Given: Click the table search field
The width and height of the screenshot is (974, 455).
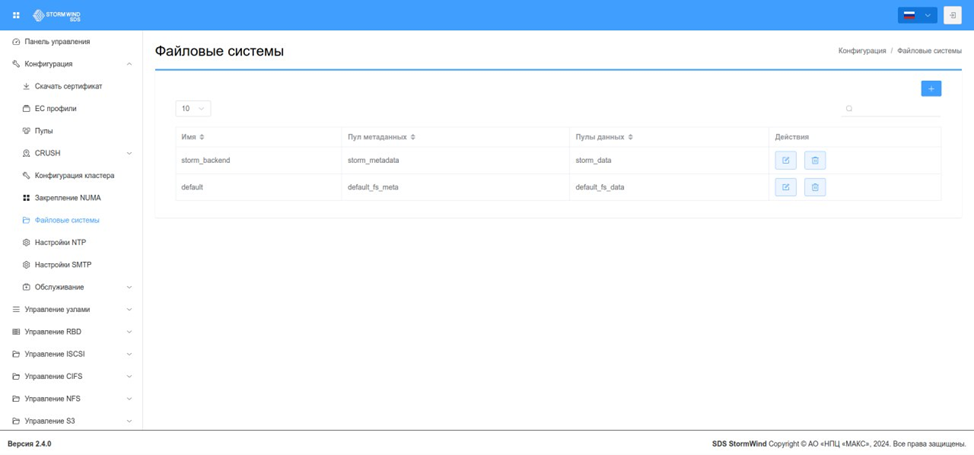Looking at the screenshot, I should pos(891,108).
